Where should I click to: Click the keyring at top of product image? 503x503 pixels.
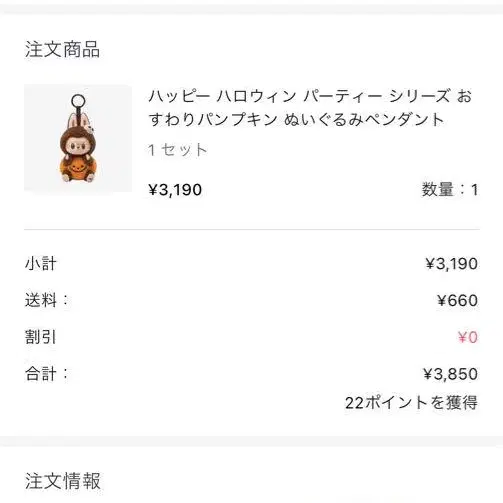(78, 101)
